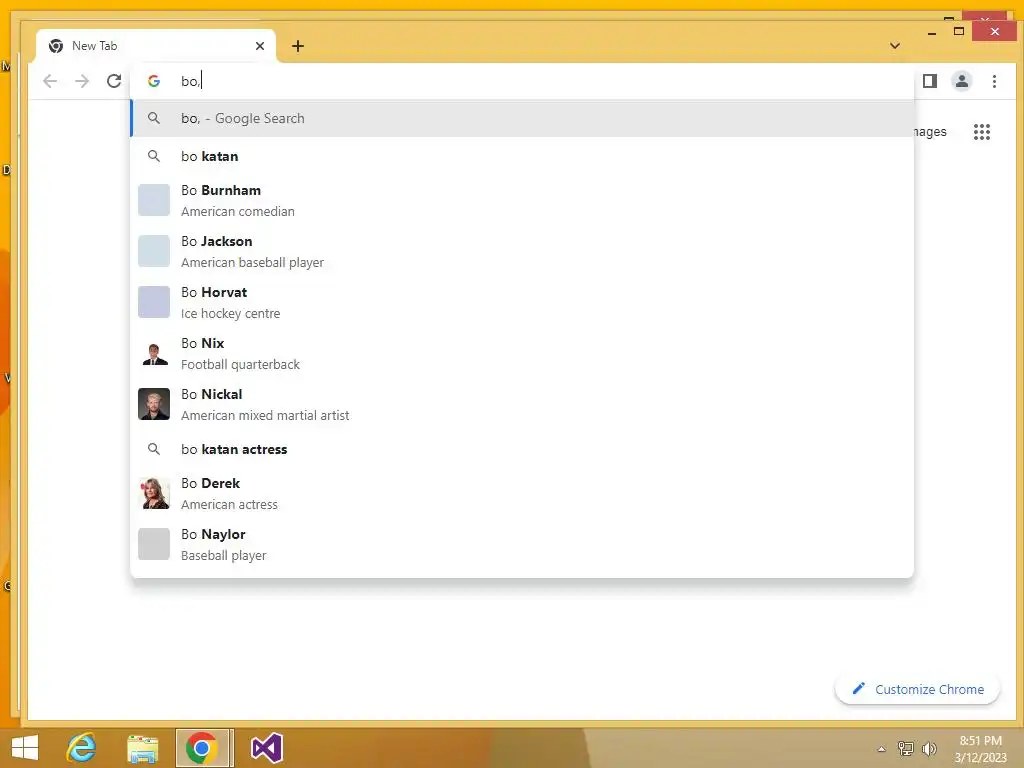Viewport: 1024px width, 768px height.
Task: Click the 'Football quarterback' description
Action: [x=240, y=364]
